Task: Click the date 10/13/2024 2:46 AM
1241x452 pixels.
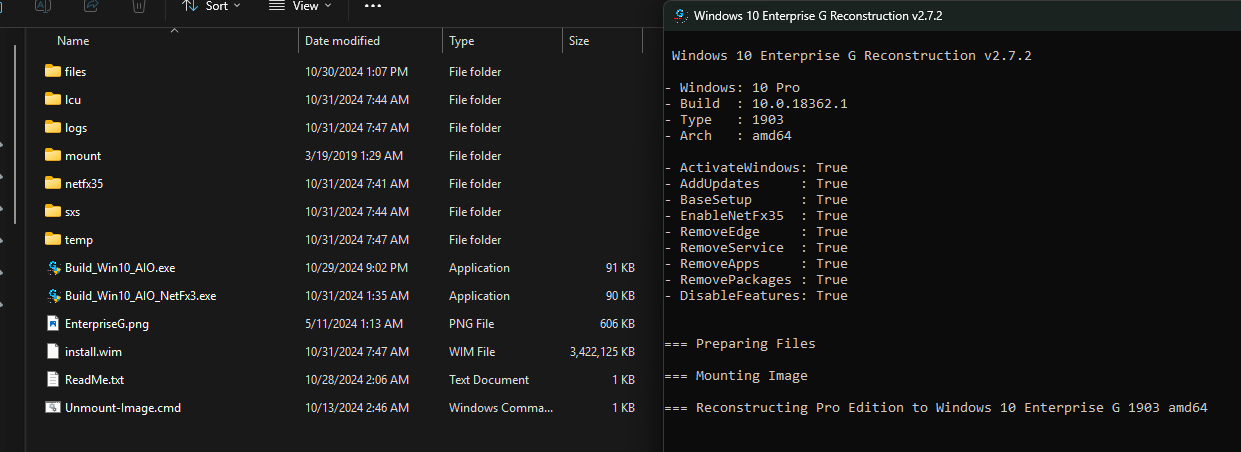Action: 357,408
